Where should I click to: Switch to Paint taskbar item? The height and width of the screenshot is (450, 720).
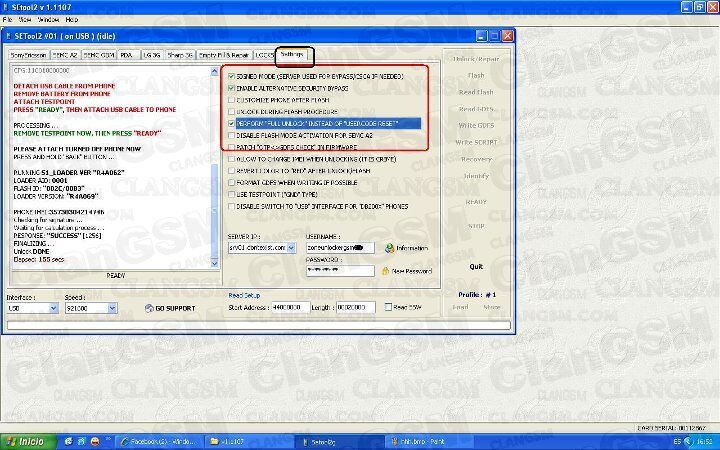427,442
